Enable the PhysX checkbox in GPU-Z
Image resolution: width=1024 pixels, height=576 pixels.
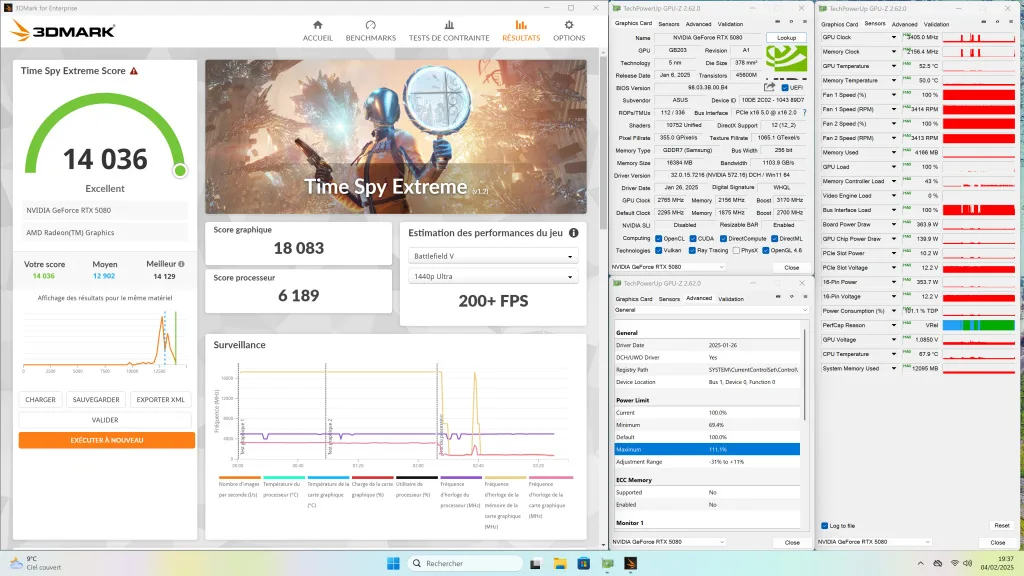tap(736, 250)
